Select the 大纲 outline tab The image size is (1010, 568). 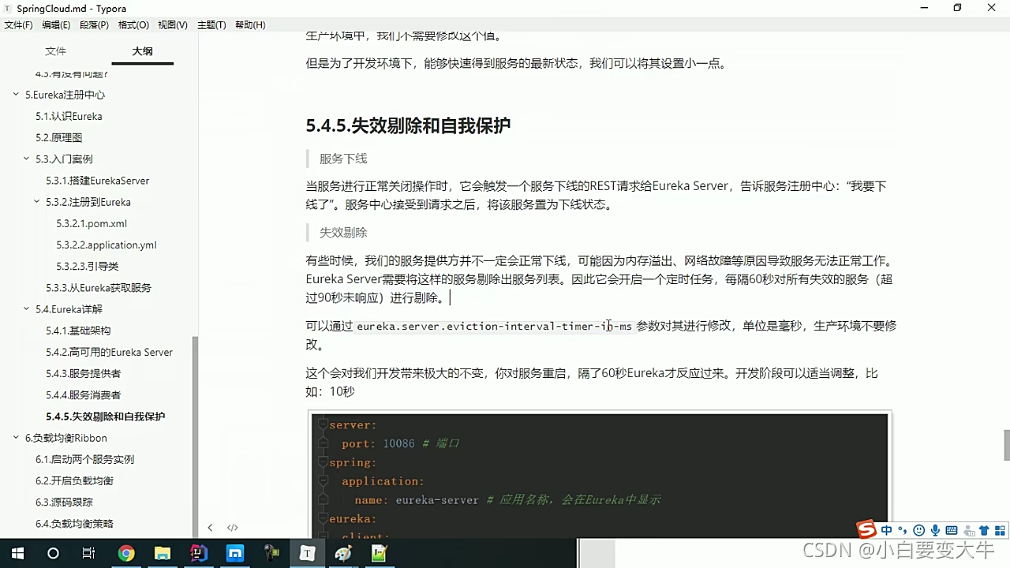(142, 51)
